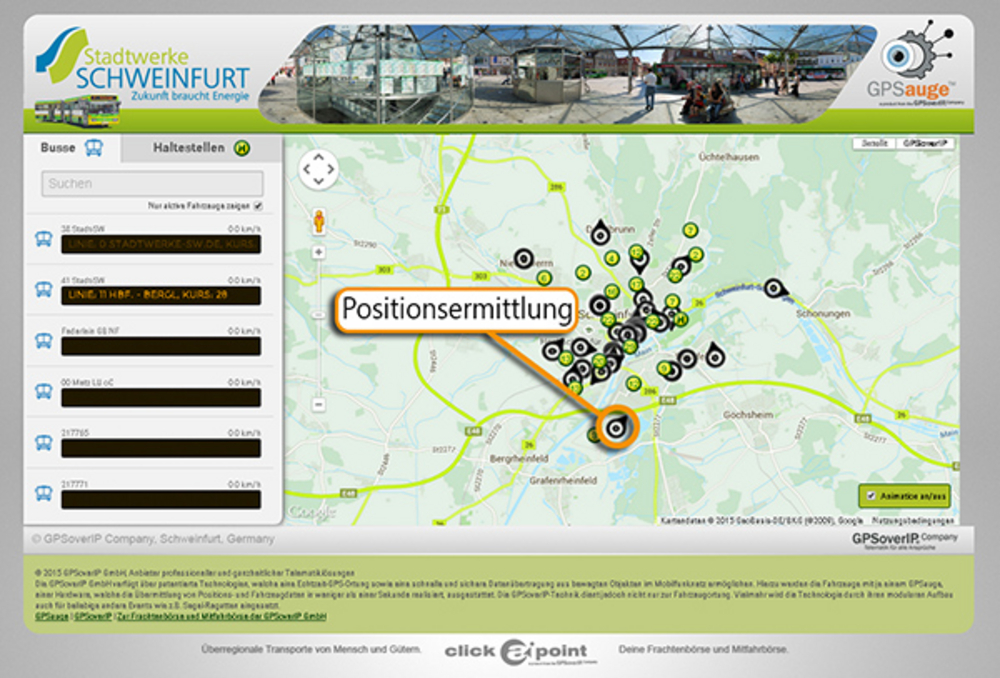The image size is (1000, 678).
Task: Switch to the Haltestellen tab
Action: [x=202, y=148]
